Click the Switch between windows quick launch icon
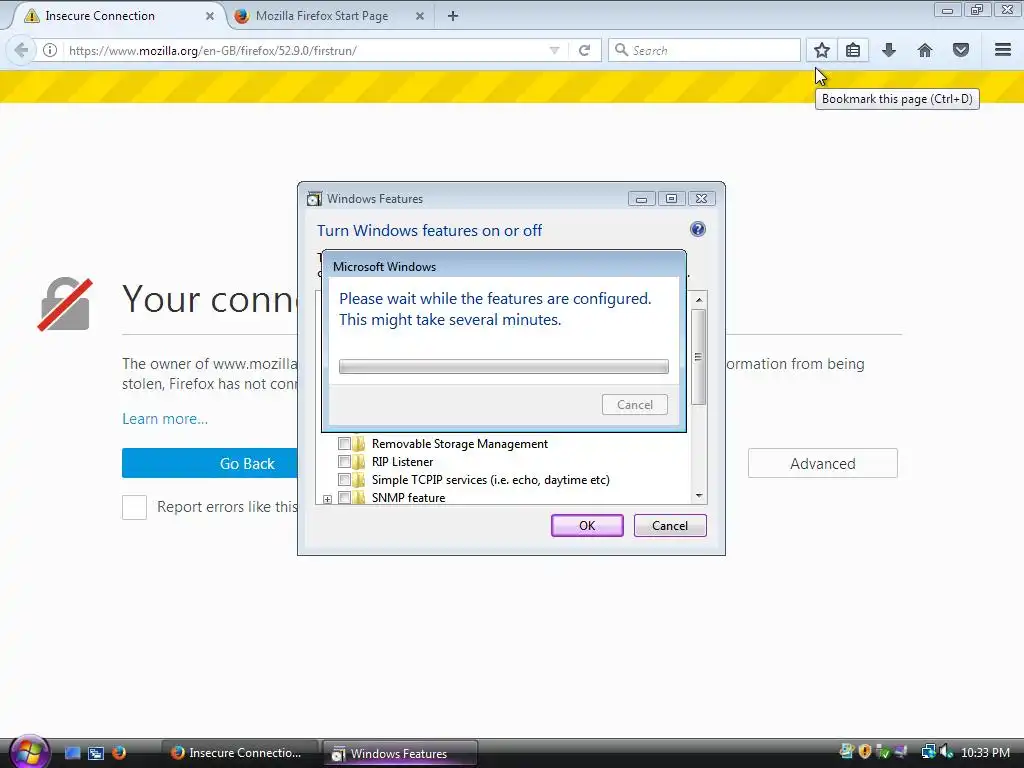The image size is (1024, 768). [95, 753]
